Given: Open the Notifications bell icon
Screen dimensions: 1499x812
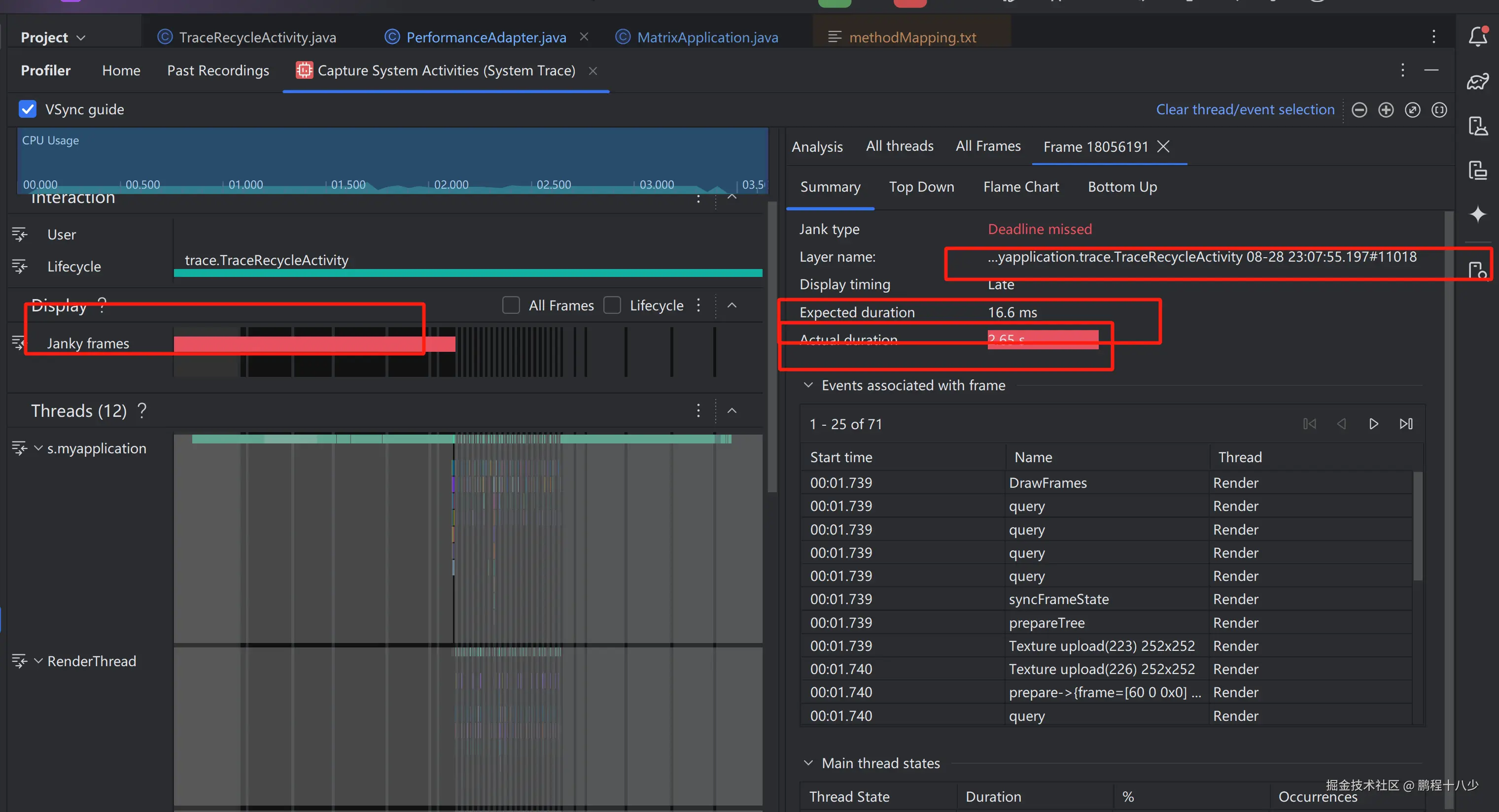Looking at the screenshot, I should pos(1477,36).
